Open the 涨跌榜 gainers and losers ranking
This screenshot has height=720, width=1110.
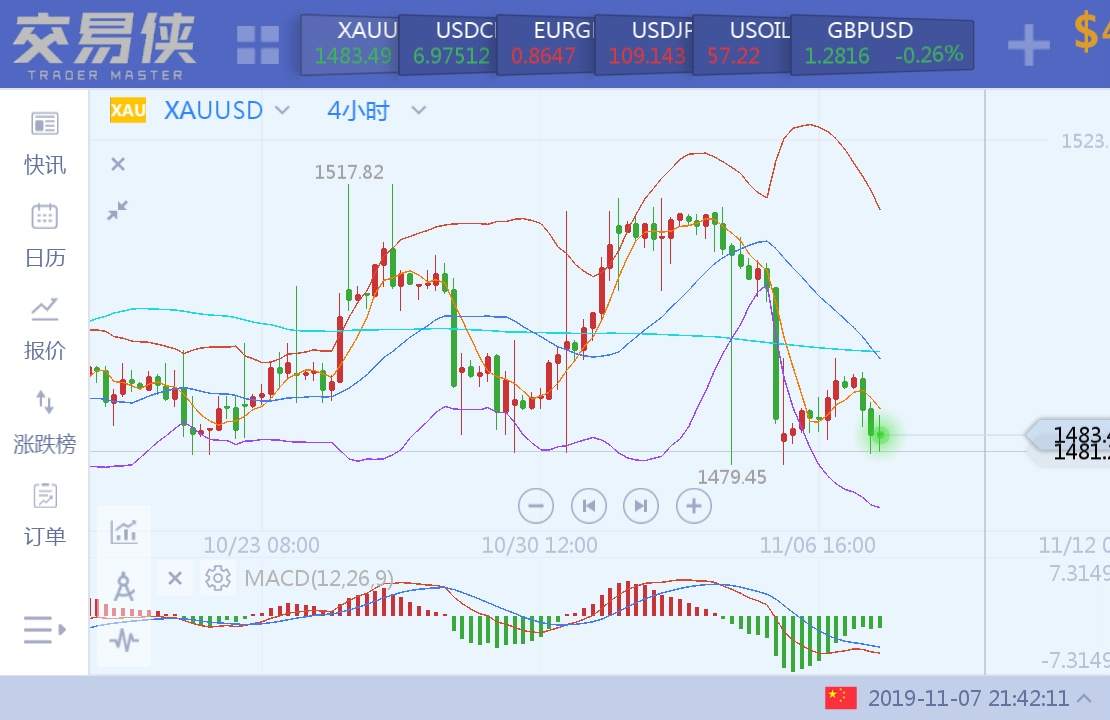pyautogui.click(x=45, y=421)
